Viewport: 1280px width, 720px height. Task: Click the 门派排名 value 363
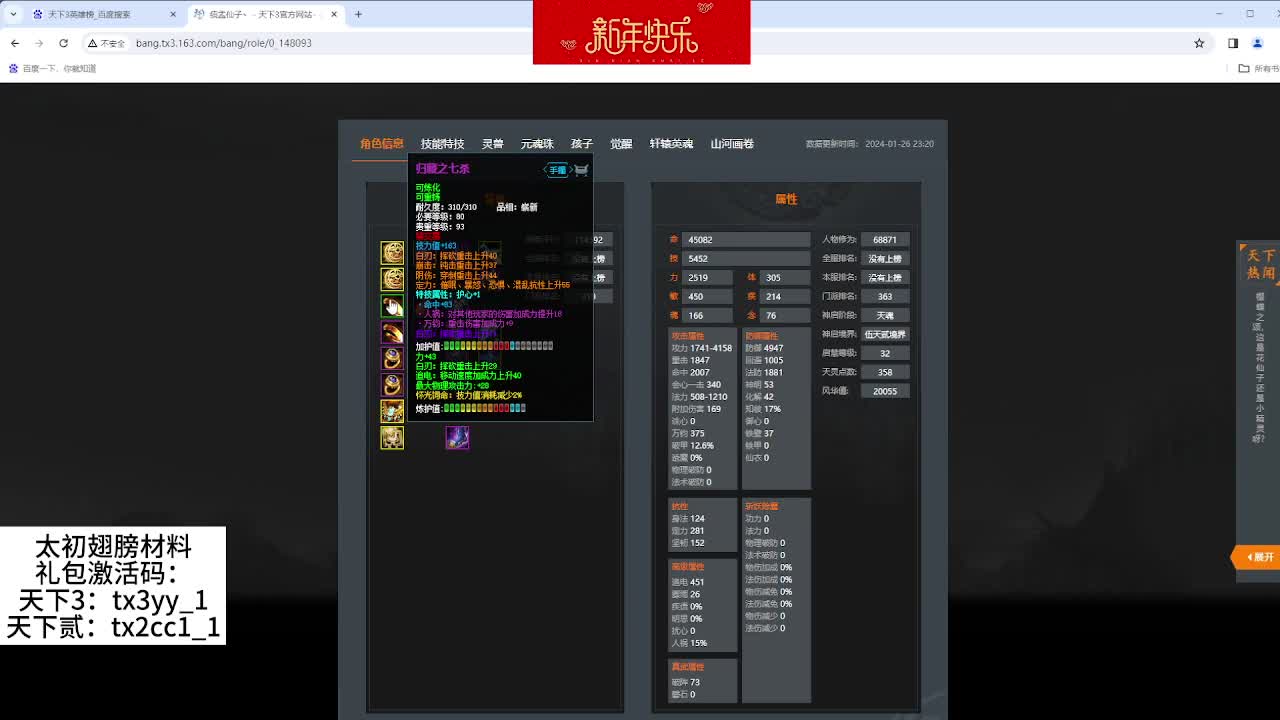click(x=885, y=296)
